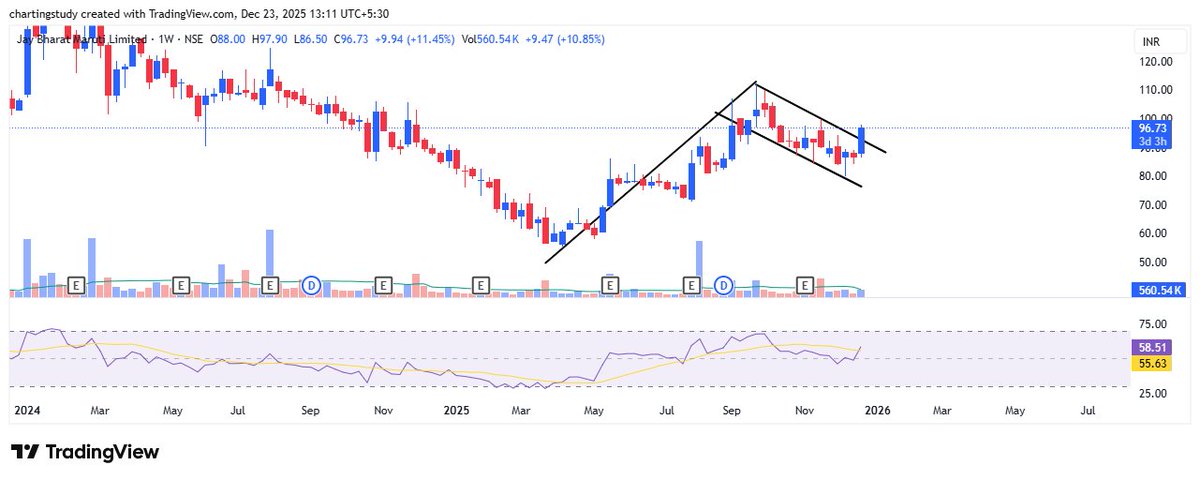Open the earnings E marker after Jul 2024
Image resolution: width=1200 pixels, height=480 pixels.
[x=269, y=285]
